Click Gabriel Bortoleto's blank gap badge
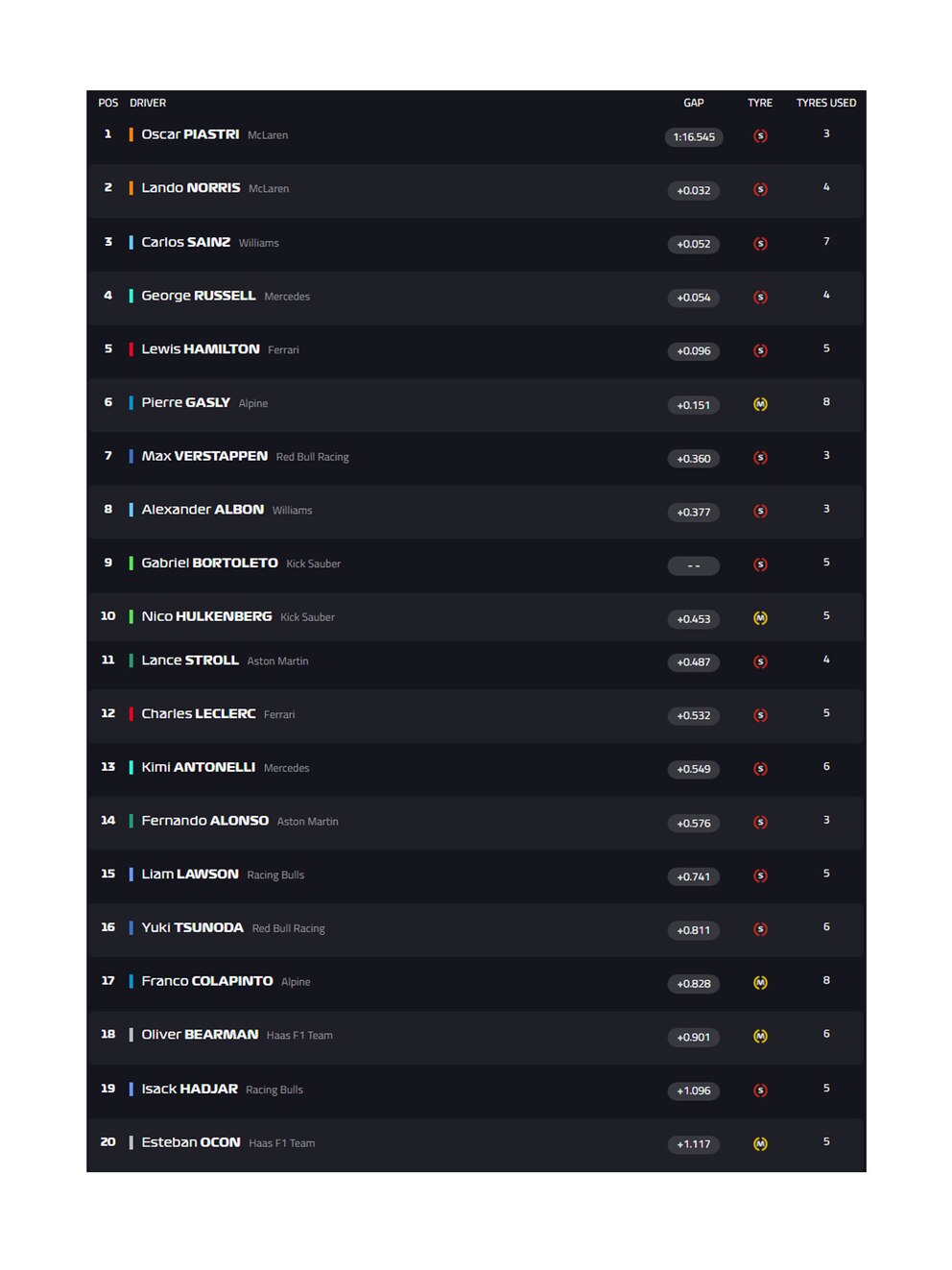The width and height of the screenshot is (952, 1270). point(693,565)
